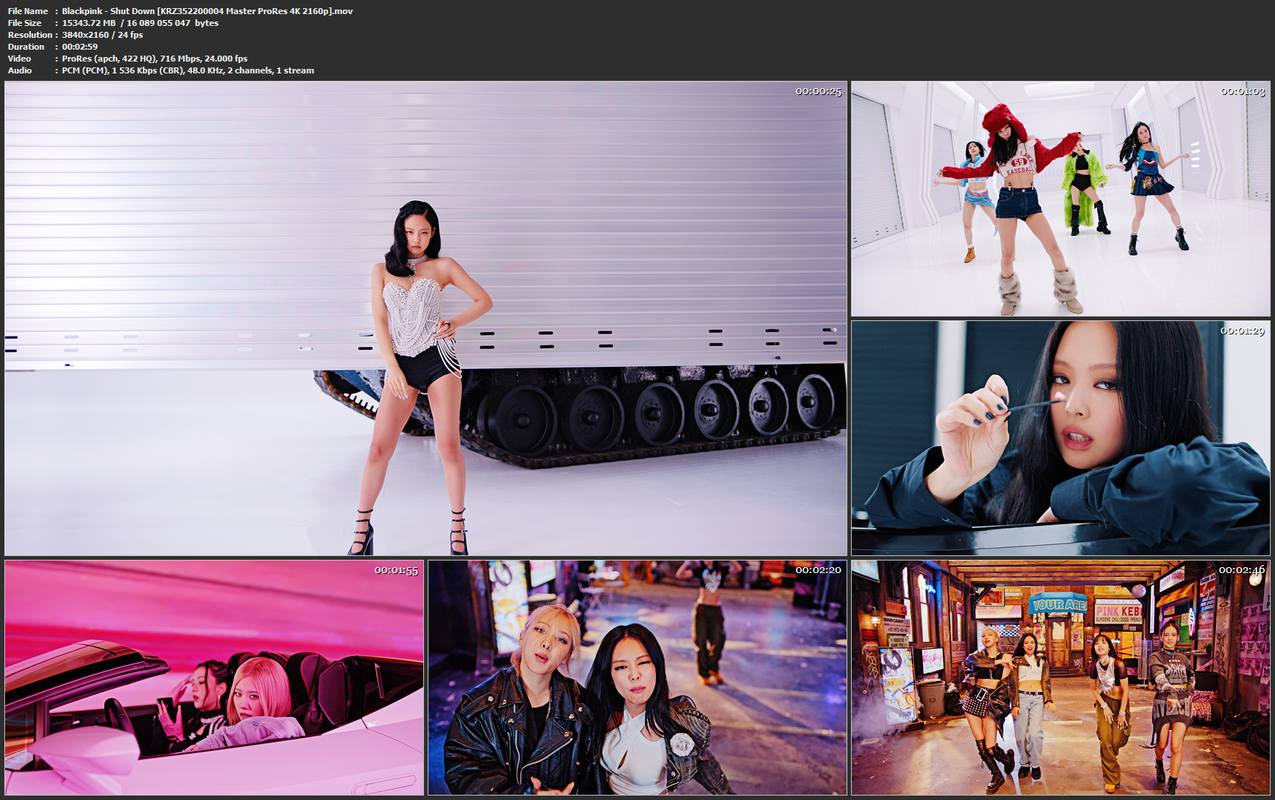Click the 00:01:29 timestamp label
Screen dimensions: 1275x800
coord(1242,330)
